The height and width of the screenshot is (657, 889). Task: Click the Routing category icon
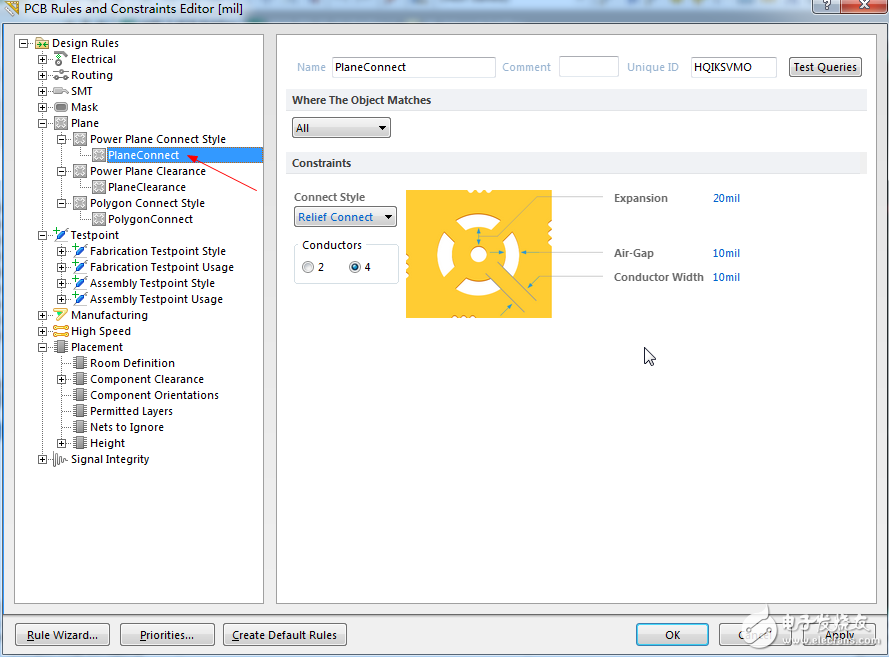coord(61,75)
